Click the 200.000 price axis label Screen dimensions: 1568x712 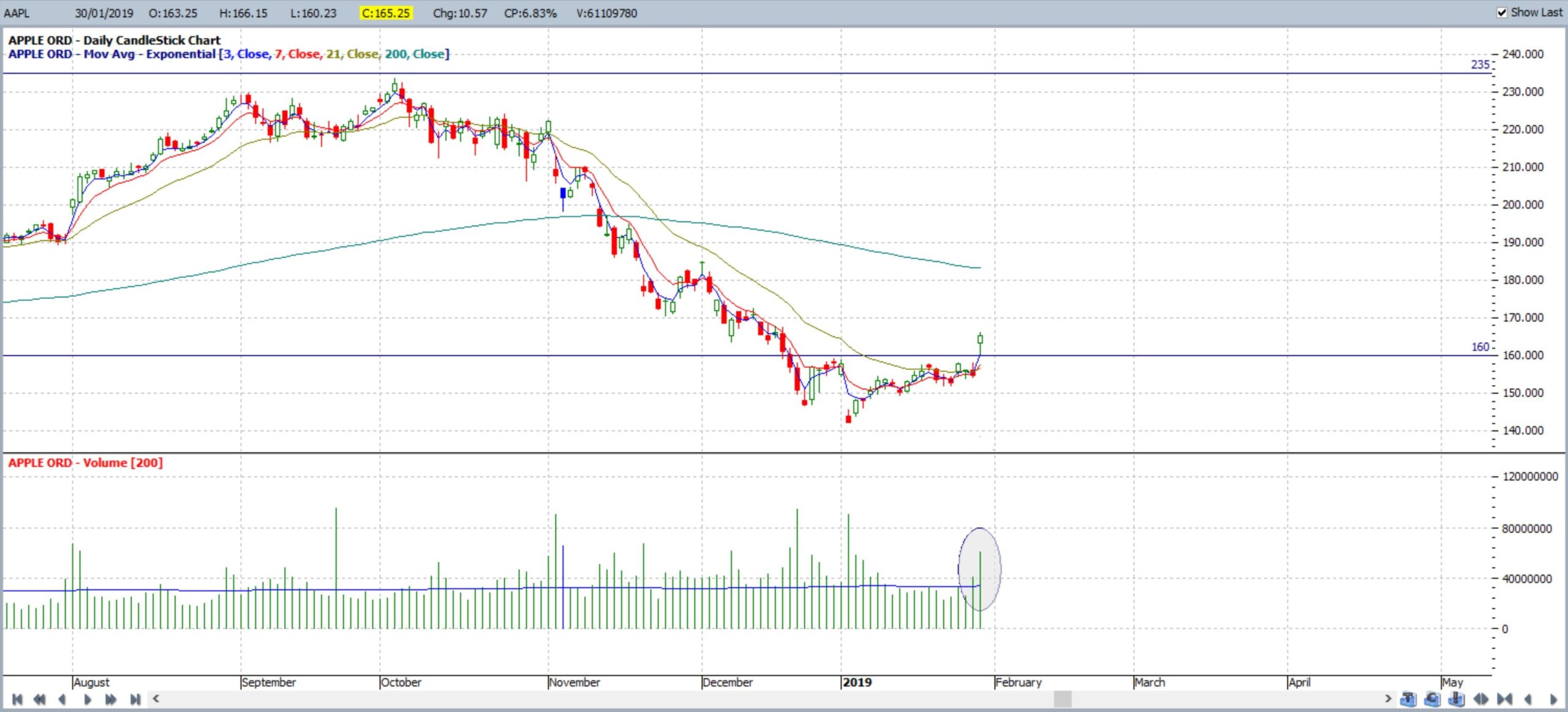(x=1523, y=204)
